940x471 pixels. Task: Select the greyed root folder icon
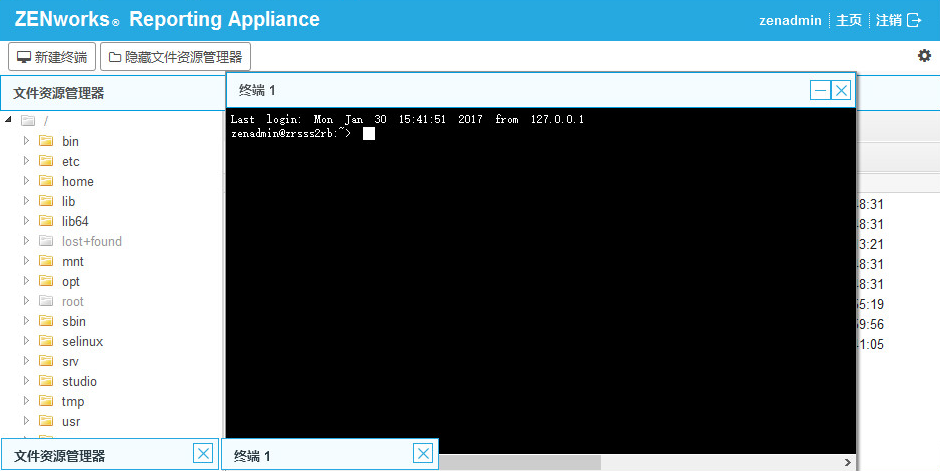[x=46, y=301]
